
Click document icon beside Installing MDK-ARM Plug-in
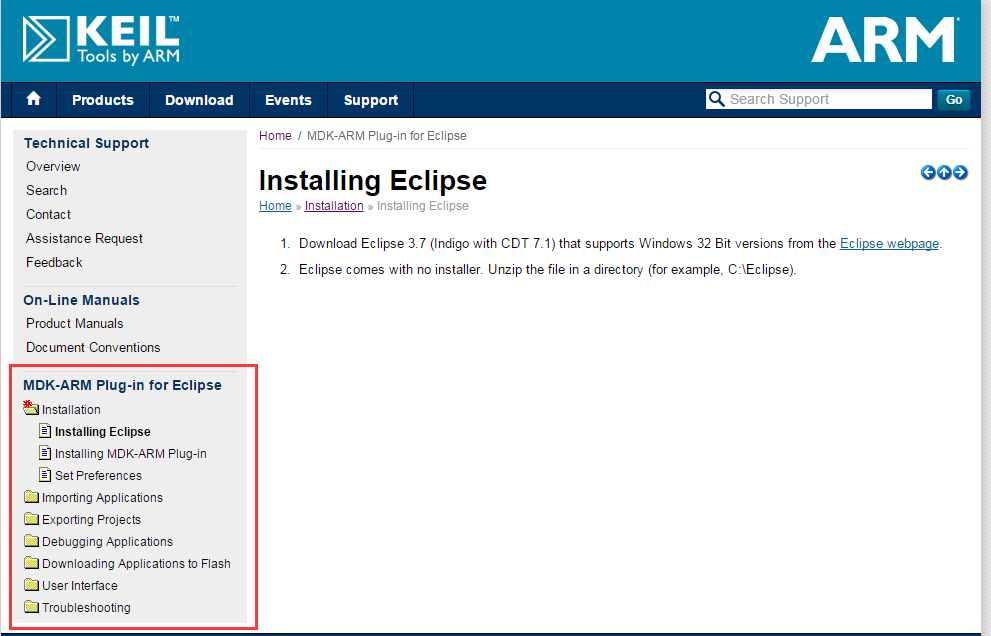tap(45, 453)
